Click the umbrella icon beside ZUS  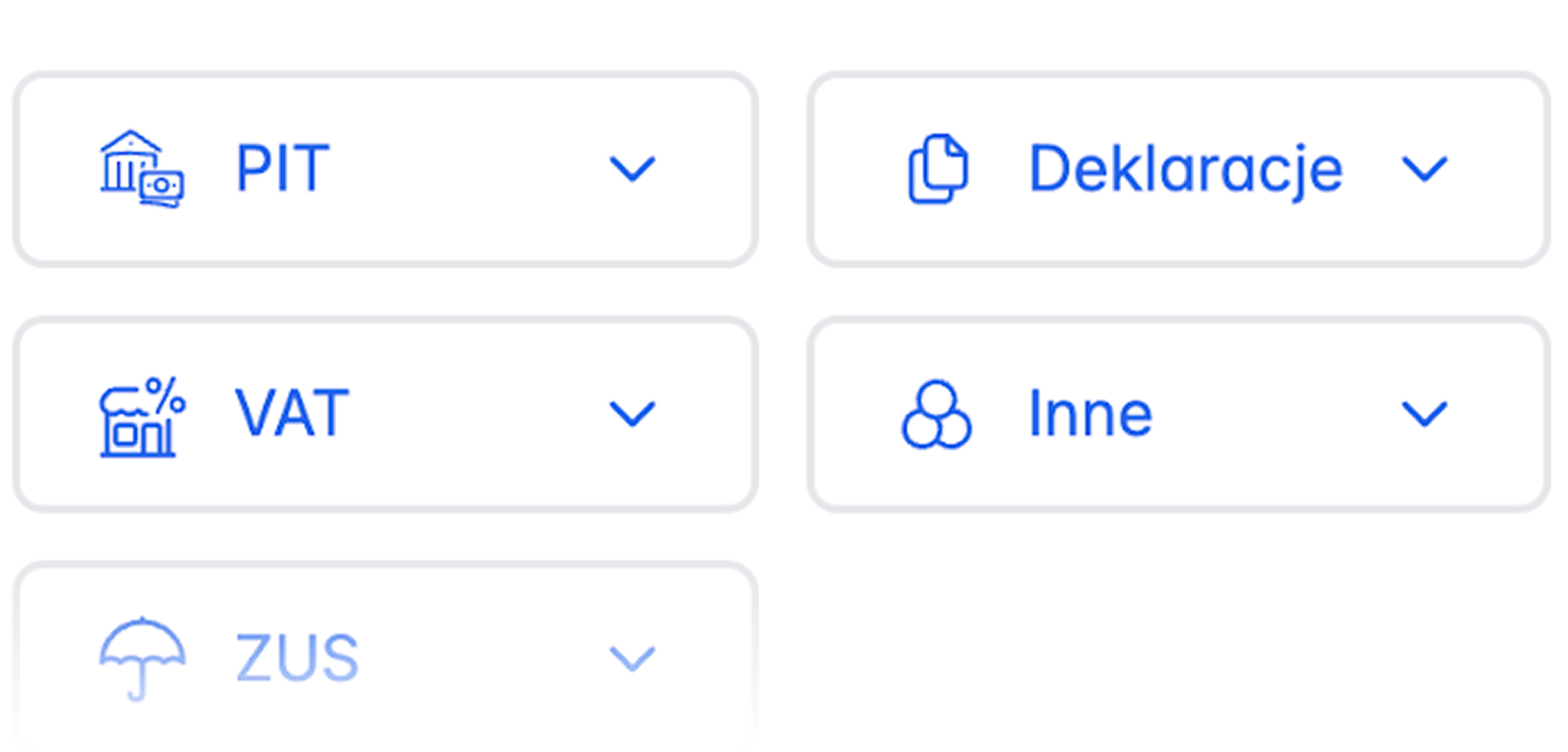pos(141,658)
